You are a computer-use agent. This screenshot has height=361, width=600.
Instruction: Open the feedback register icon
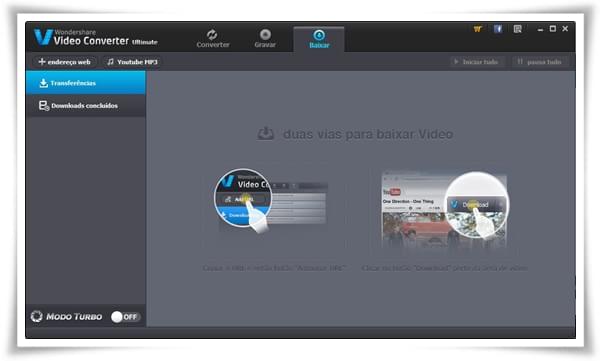[517, 29]
